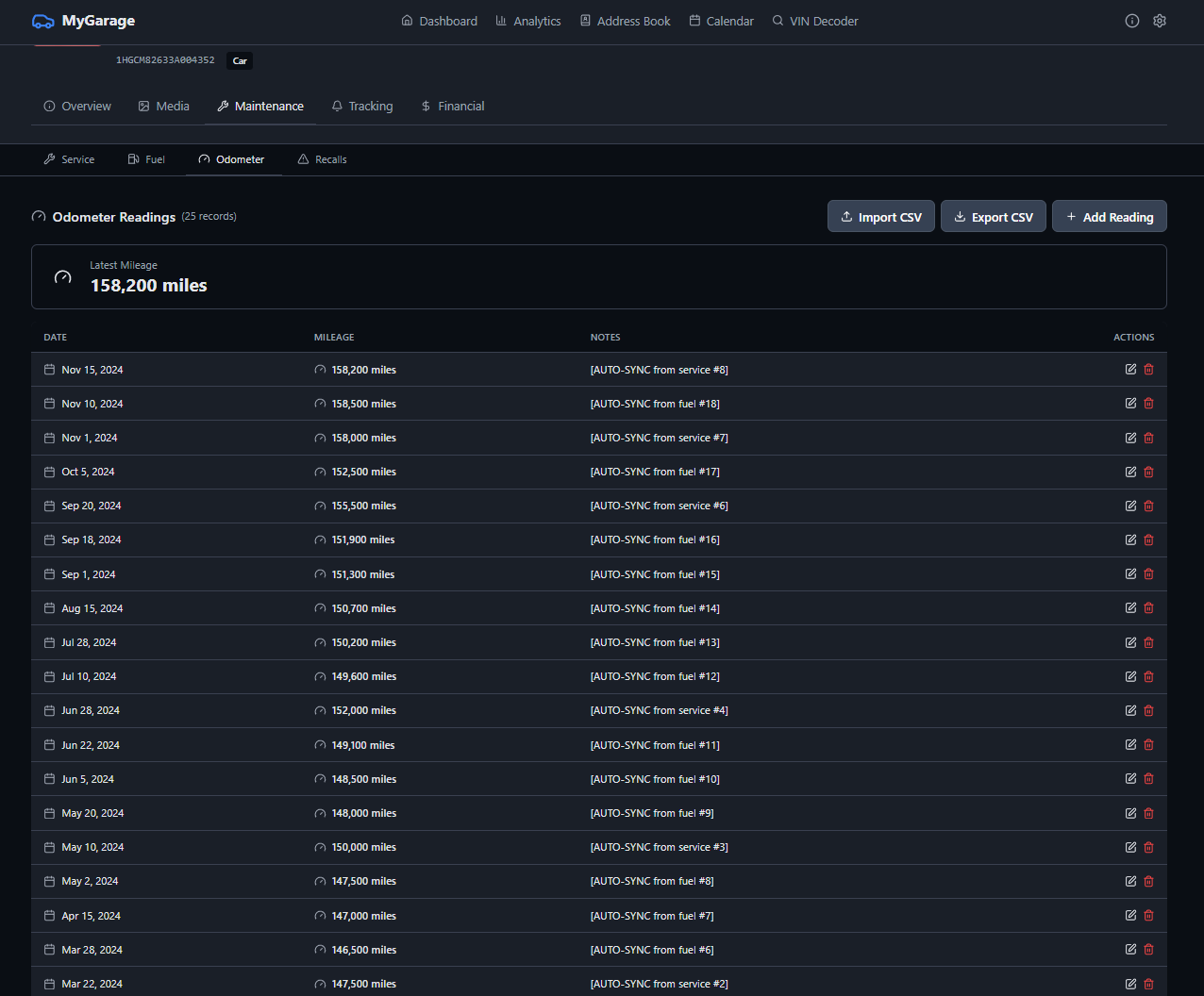The height and width of the screenshot is (996, 1204).
Task: Delete the Sep 20, 2024 reading
Action: [1148, 506]
